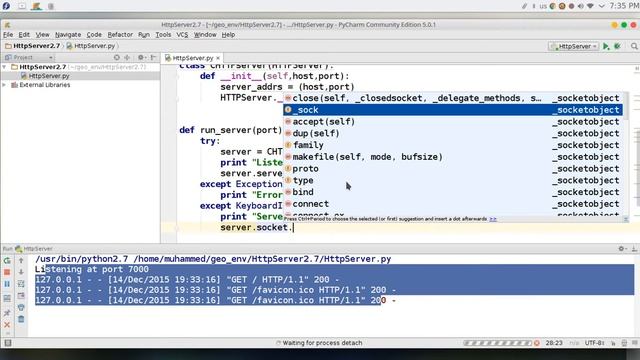Hide the Project tool window
640x360 pixels.
(x=153, y=58)
